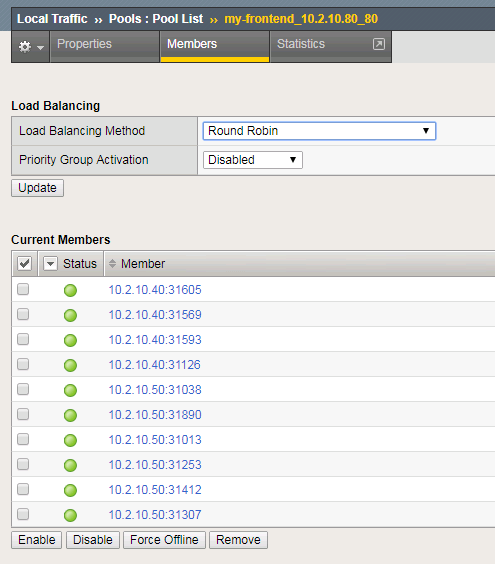Viewport: 495px width, 564px height.
Task: Open member link 10.2.10.50:31013
Action: [155, 440]
